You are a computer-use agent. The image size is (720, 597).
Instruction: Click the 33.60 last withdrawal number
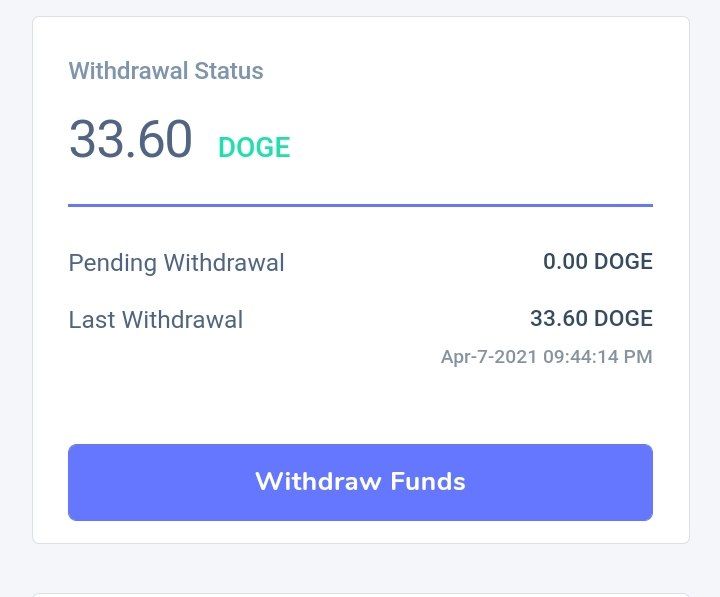point(558,319)
